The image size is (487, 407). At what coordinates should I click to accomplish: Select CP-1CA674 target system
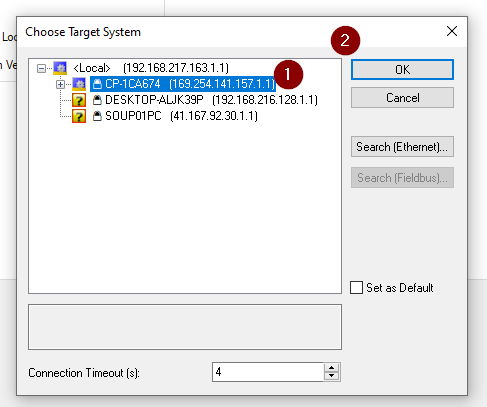tap(183, 84)
